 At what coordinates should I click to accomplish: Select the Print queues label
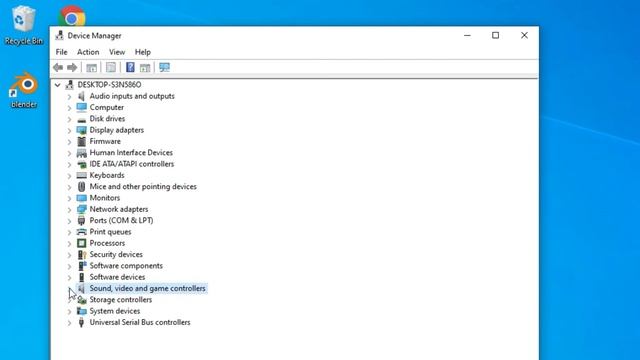(111, 232)
